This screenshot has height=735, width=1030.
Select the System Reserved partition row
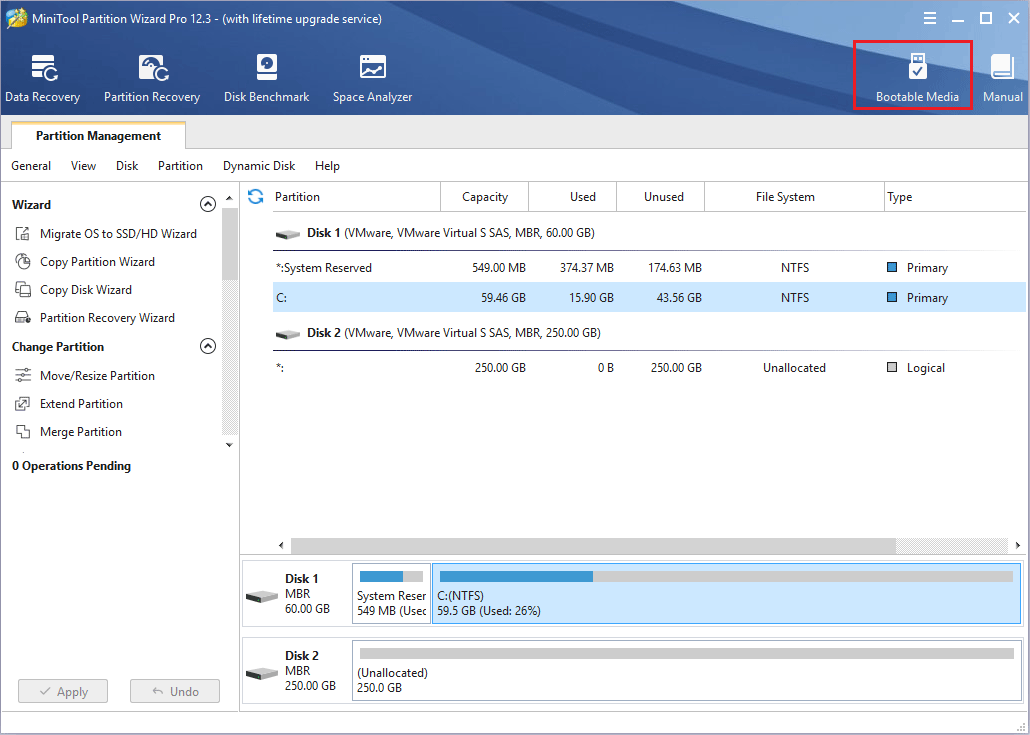point(649,268)
